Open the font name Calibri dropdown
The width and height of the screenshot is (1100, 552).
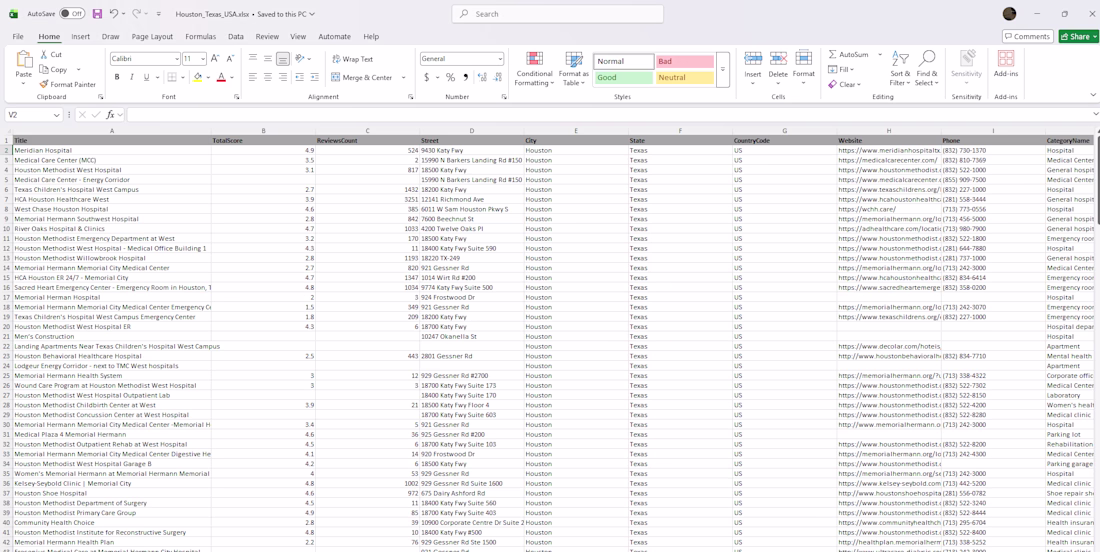tap(176, 59)
